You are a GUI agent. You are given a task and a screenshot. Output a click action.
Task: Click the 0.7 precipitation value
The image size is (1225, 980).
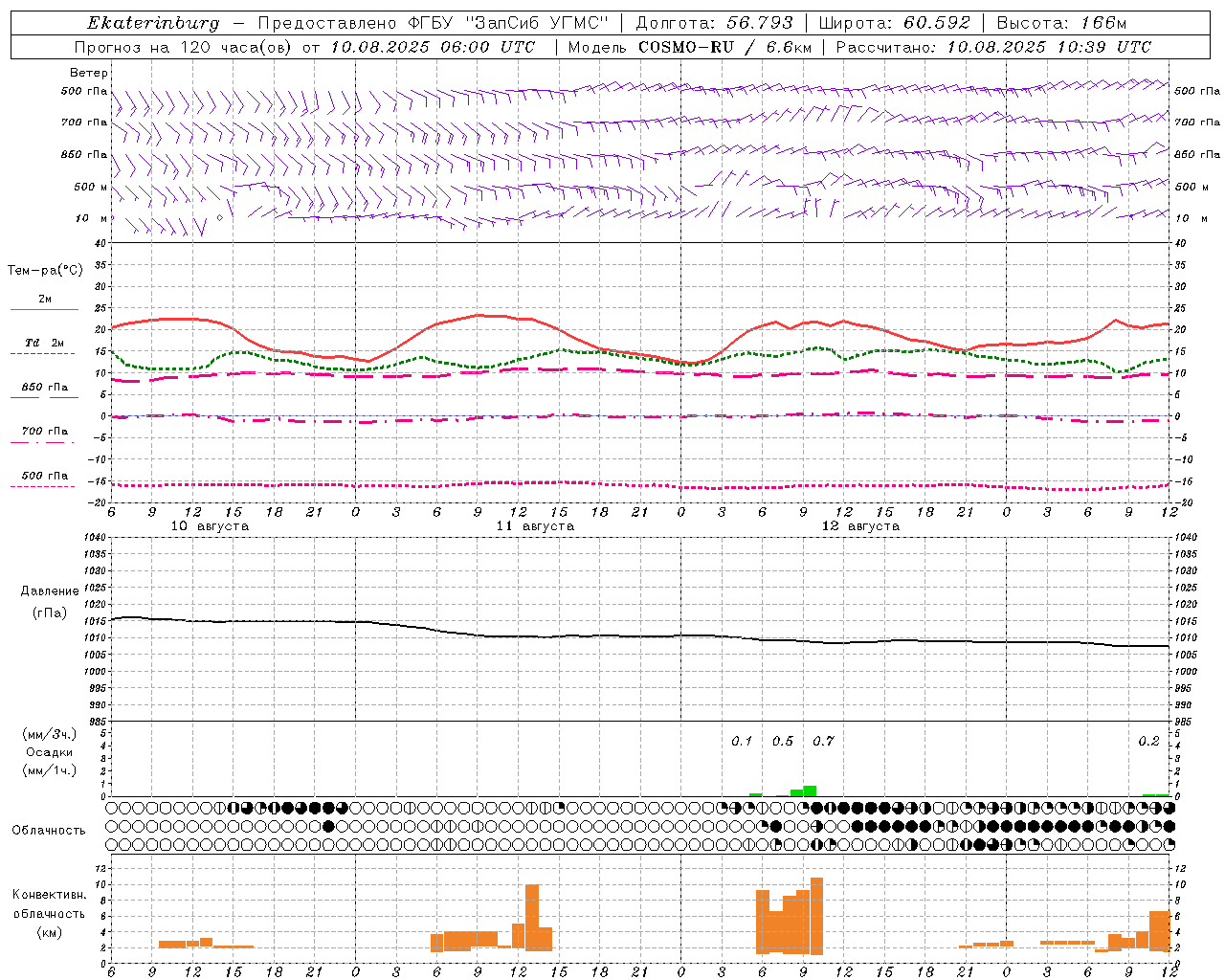[x=823, y=741]
